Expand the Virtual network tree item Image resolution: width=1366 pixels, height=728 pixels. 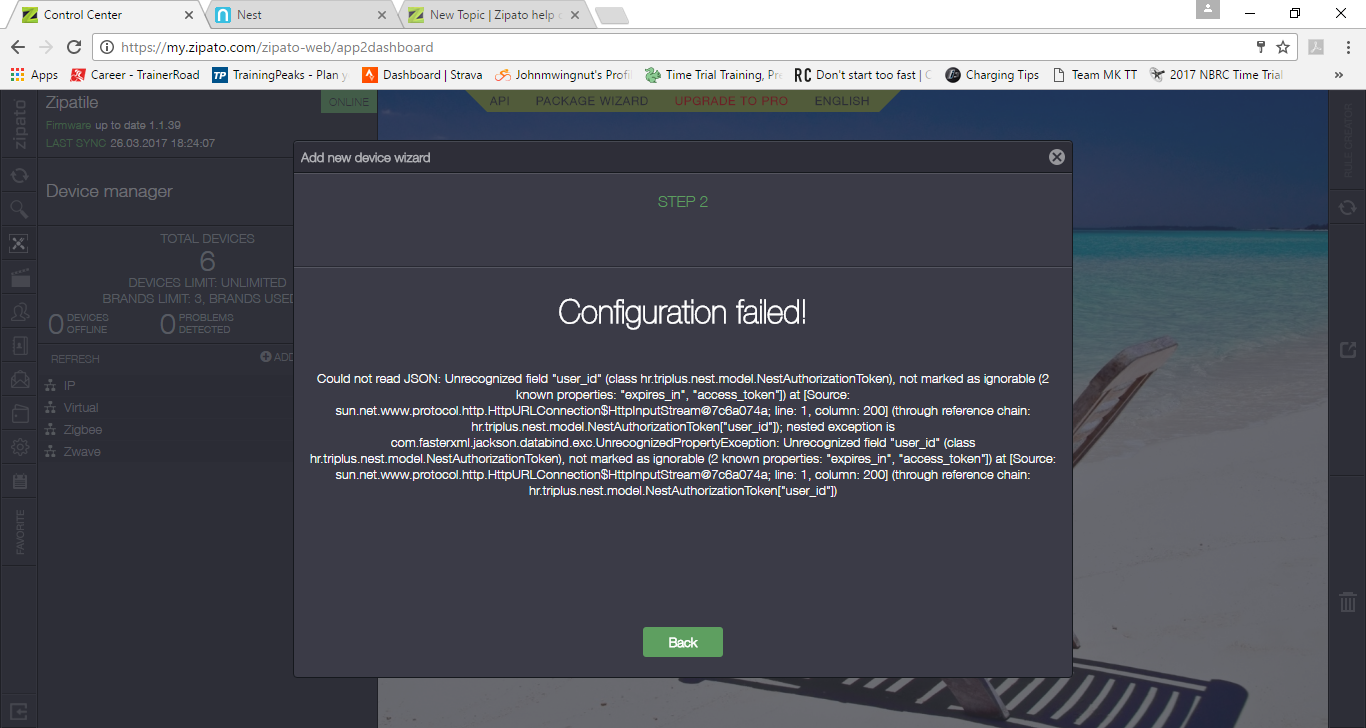[81, 408]
